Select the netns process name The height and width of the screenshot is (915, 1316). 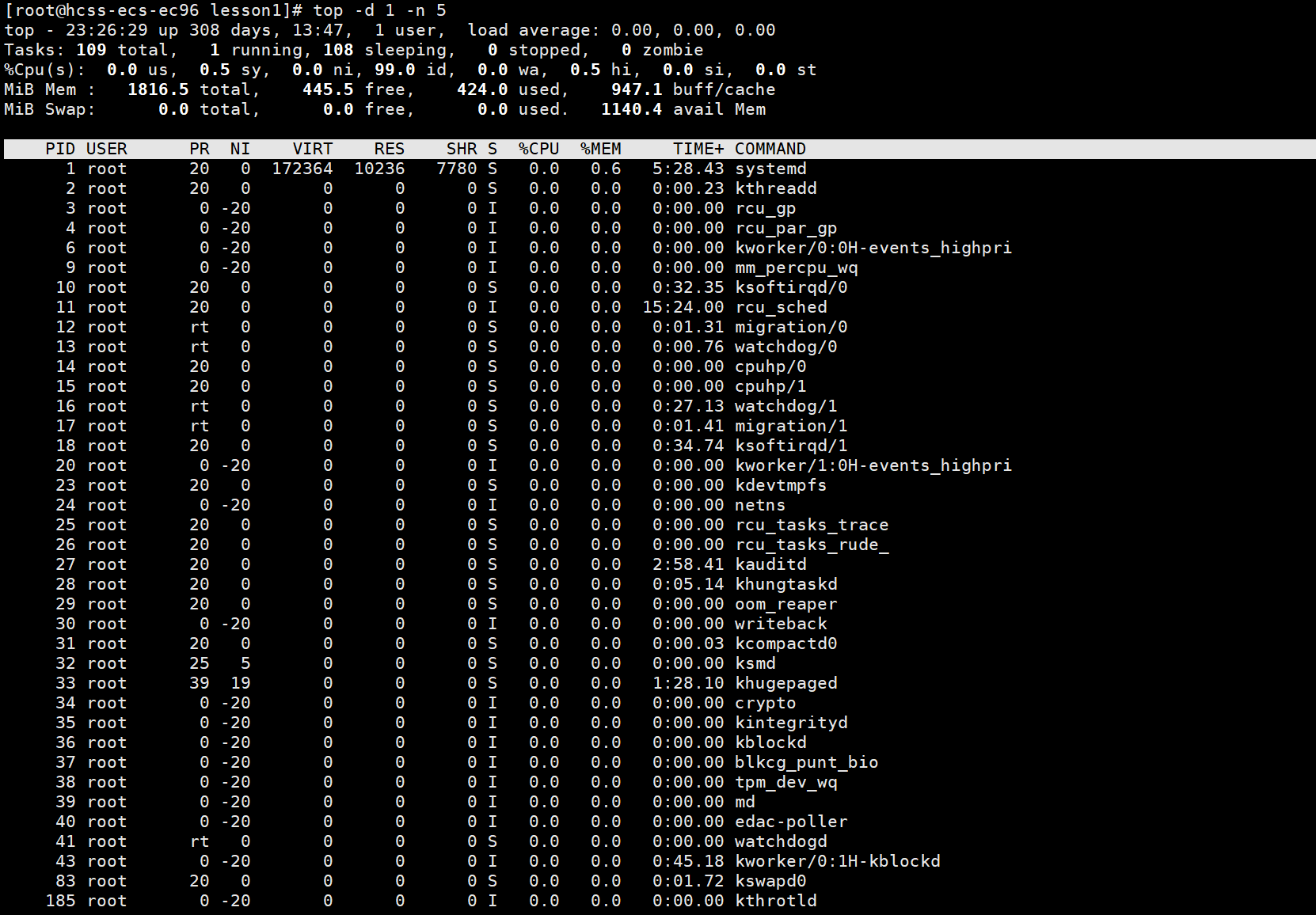760,505
